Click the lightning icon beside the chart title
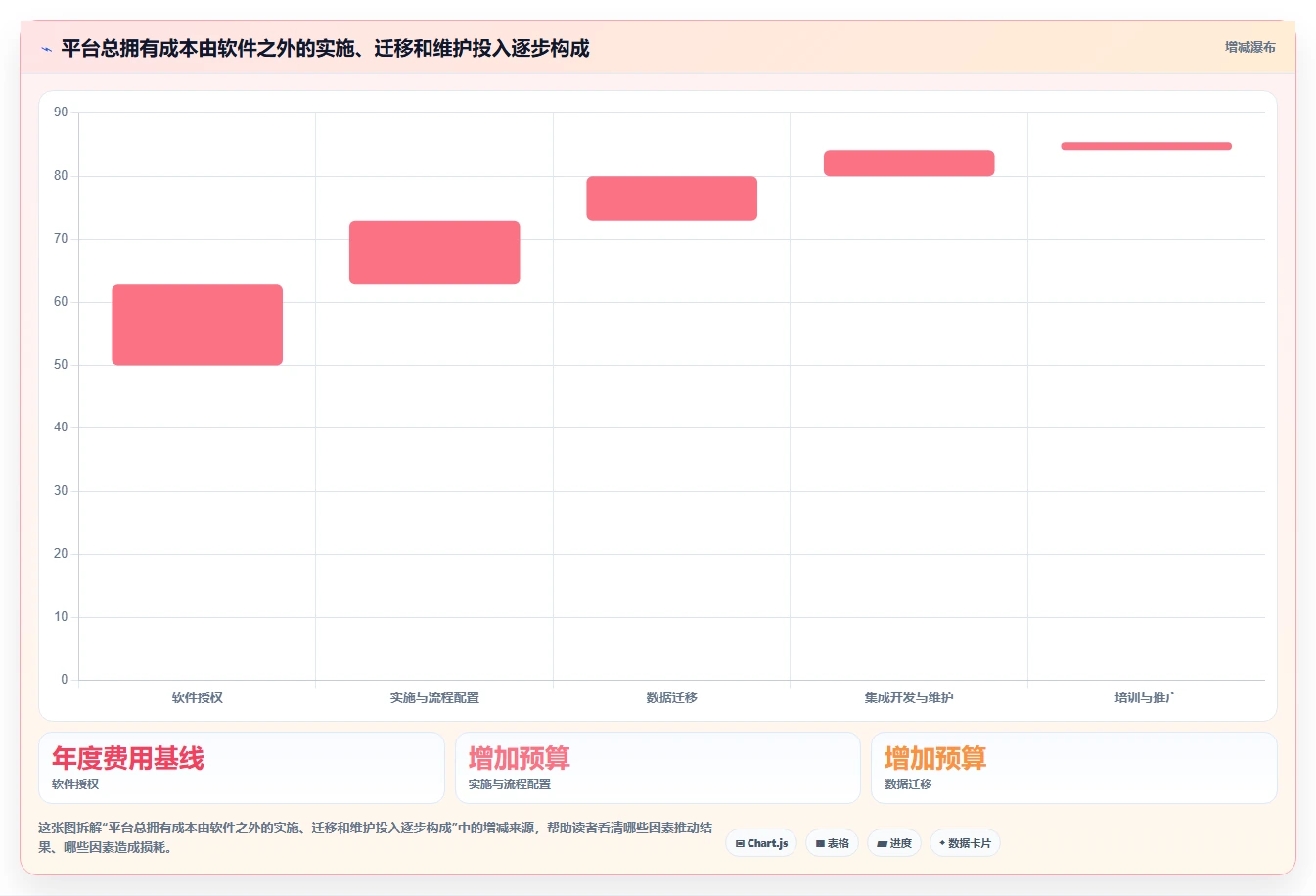Screen dimensions: 1316x896 pos(46,49)
